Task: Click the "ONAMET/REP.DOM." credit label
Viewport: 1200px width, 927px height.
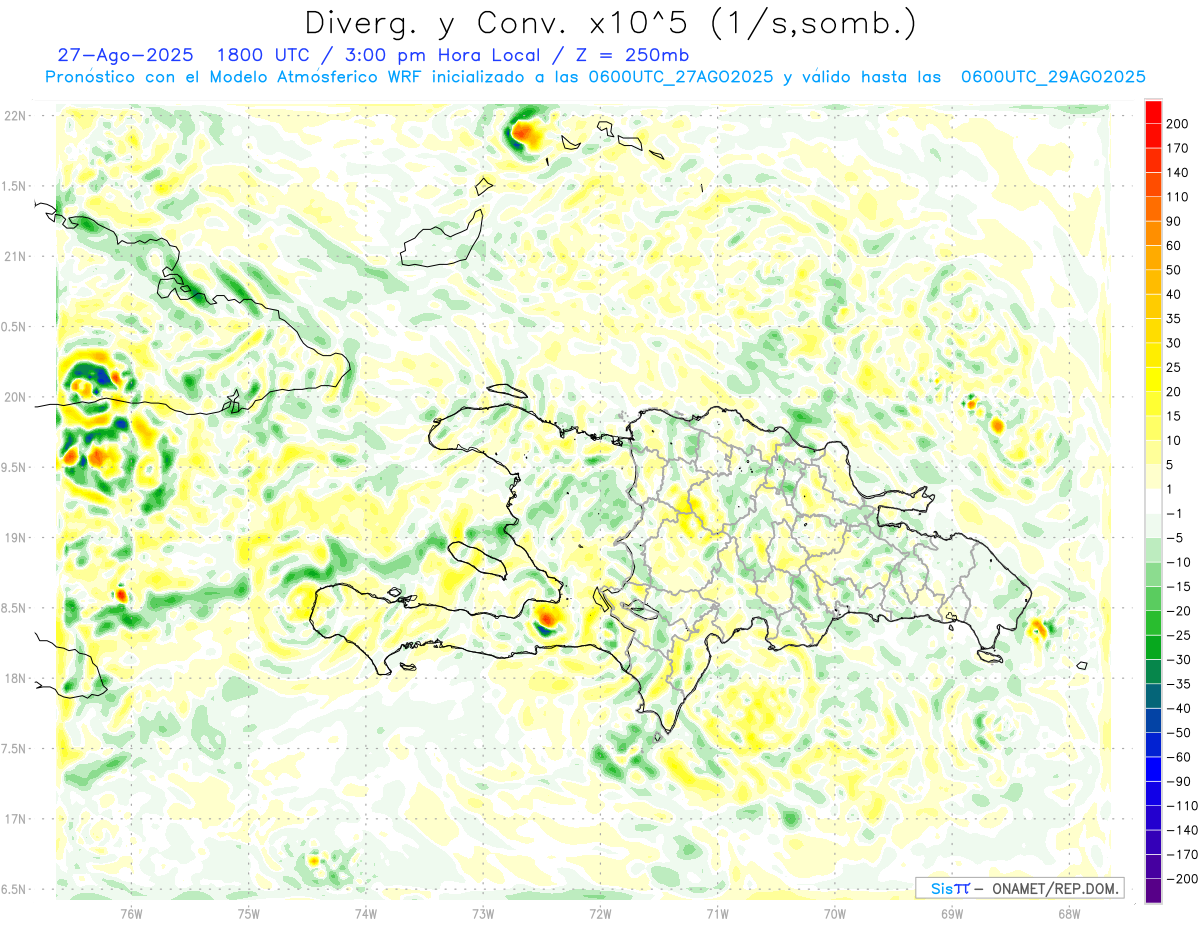Action: pyautogui.click(x=1047, y=889)
